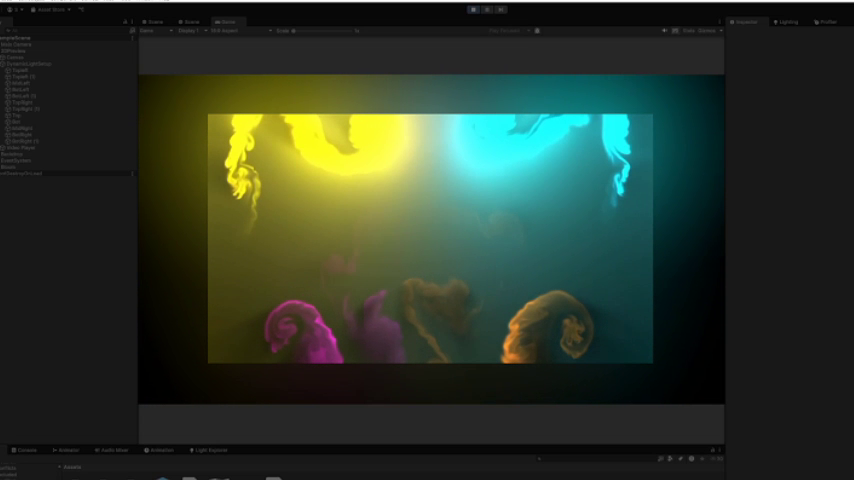This screenshot has width=854, height=480.
Task: Open the account dropdown in the toolbar
Action: 15,10
